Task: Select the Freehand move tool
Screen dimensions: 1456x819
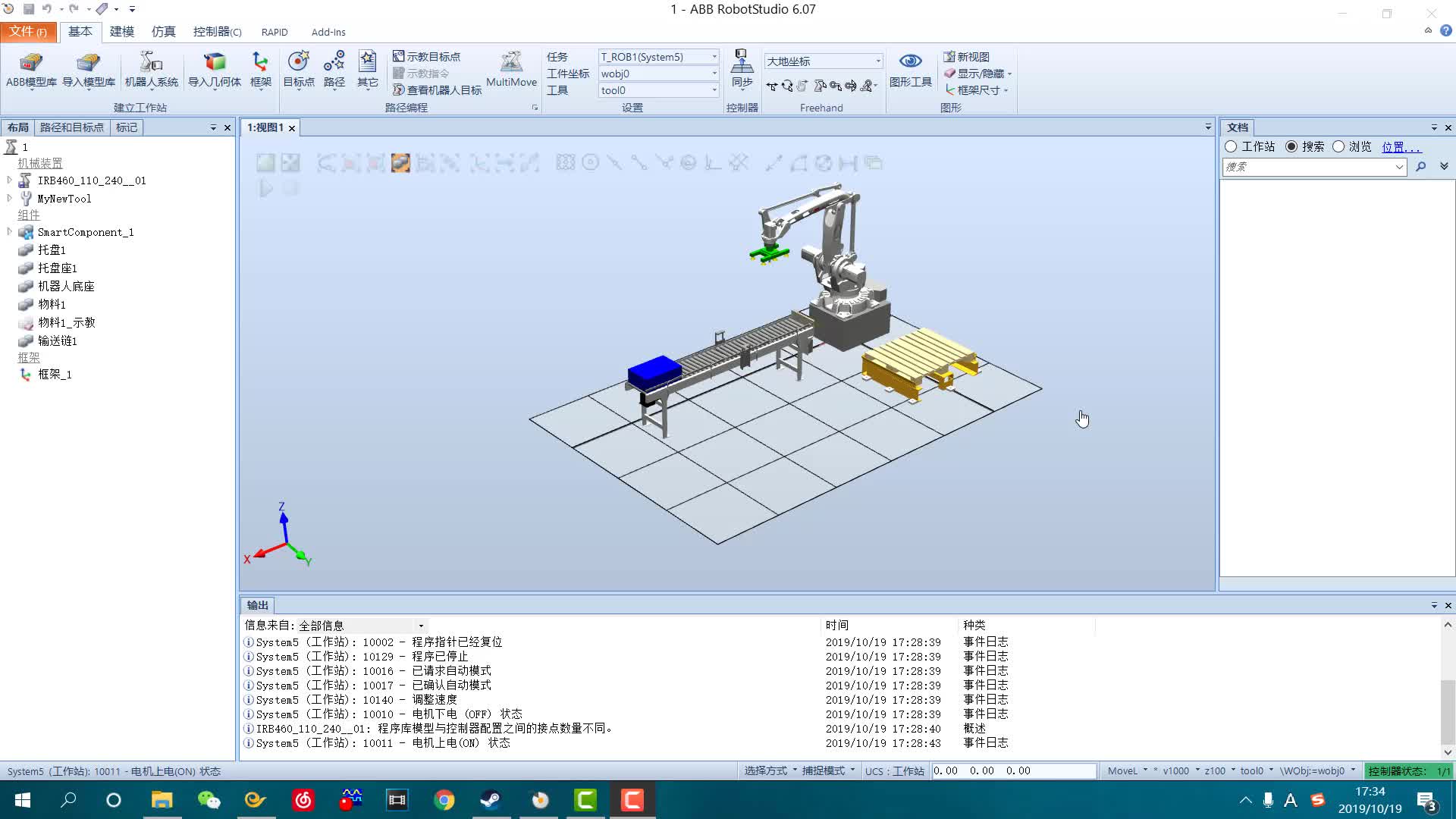Action: (772, 86)
